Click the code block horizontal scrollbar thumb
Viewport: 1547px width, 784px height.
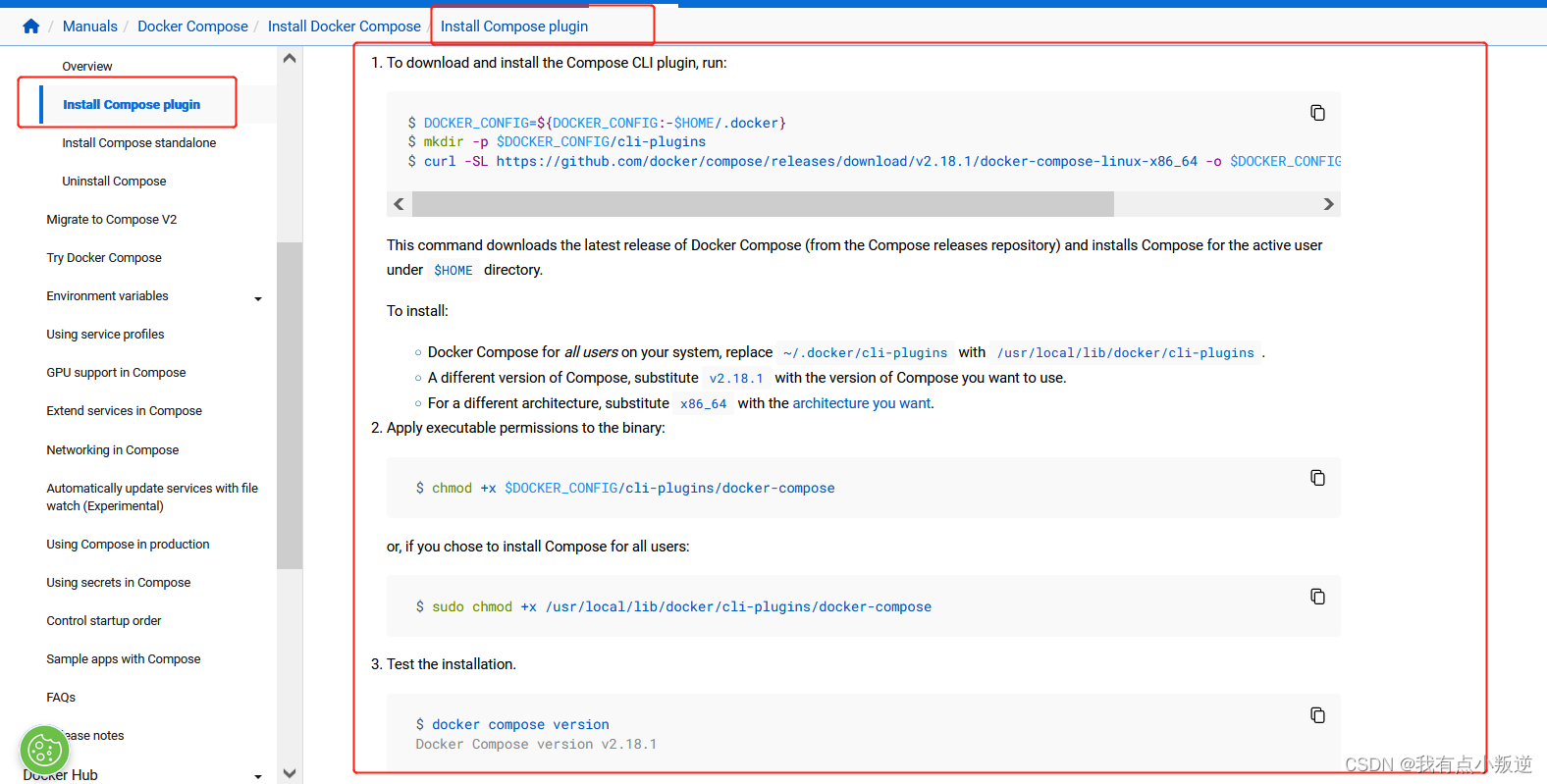tap(763, 204)
